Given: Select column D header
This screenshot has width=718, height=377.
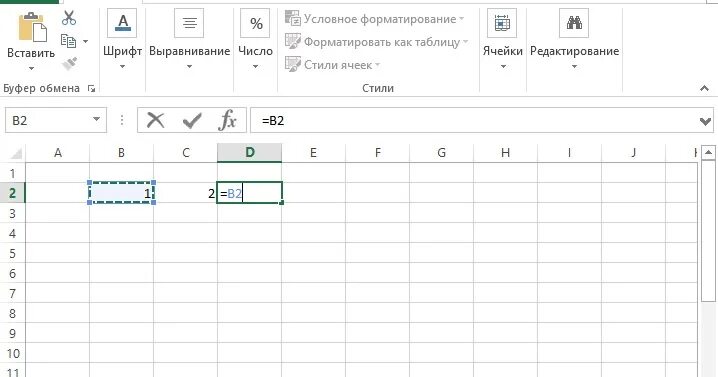Looking at the screenshot, I should [x=250, y=153].
